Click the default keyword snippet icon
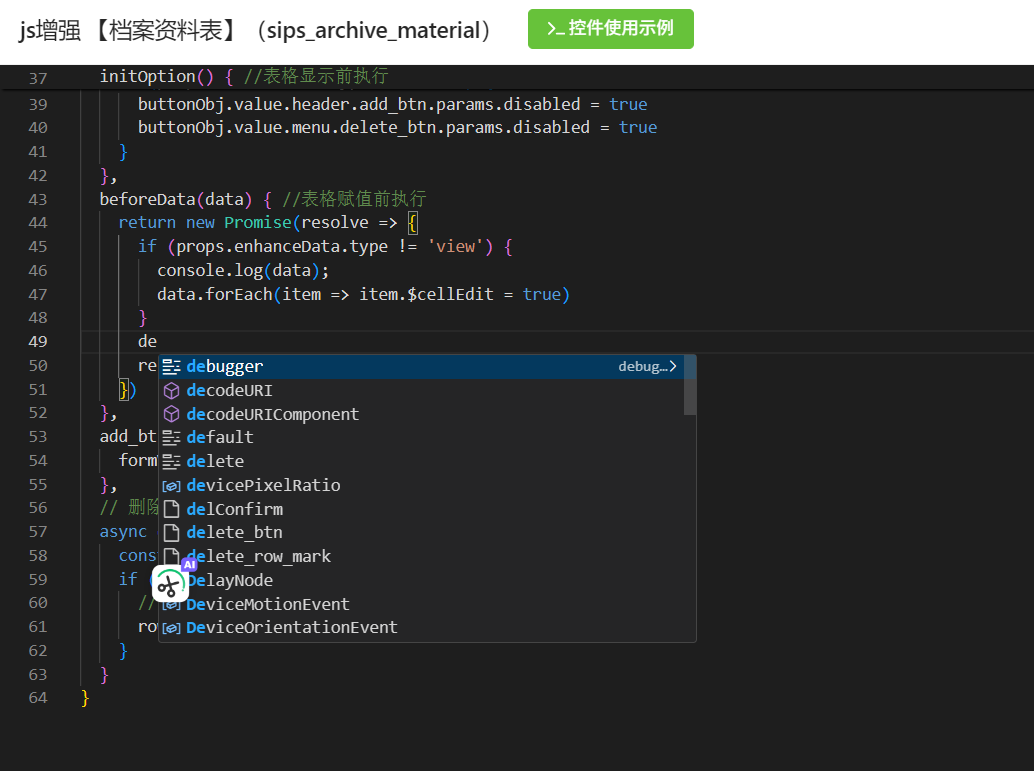 tap(171, 438)
